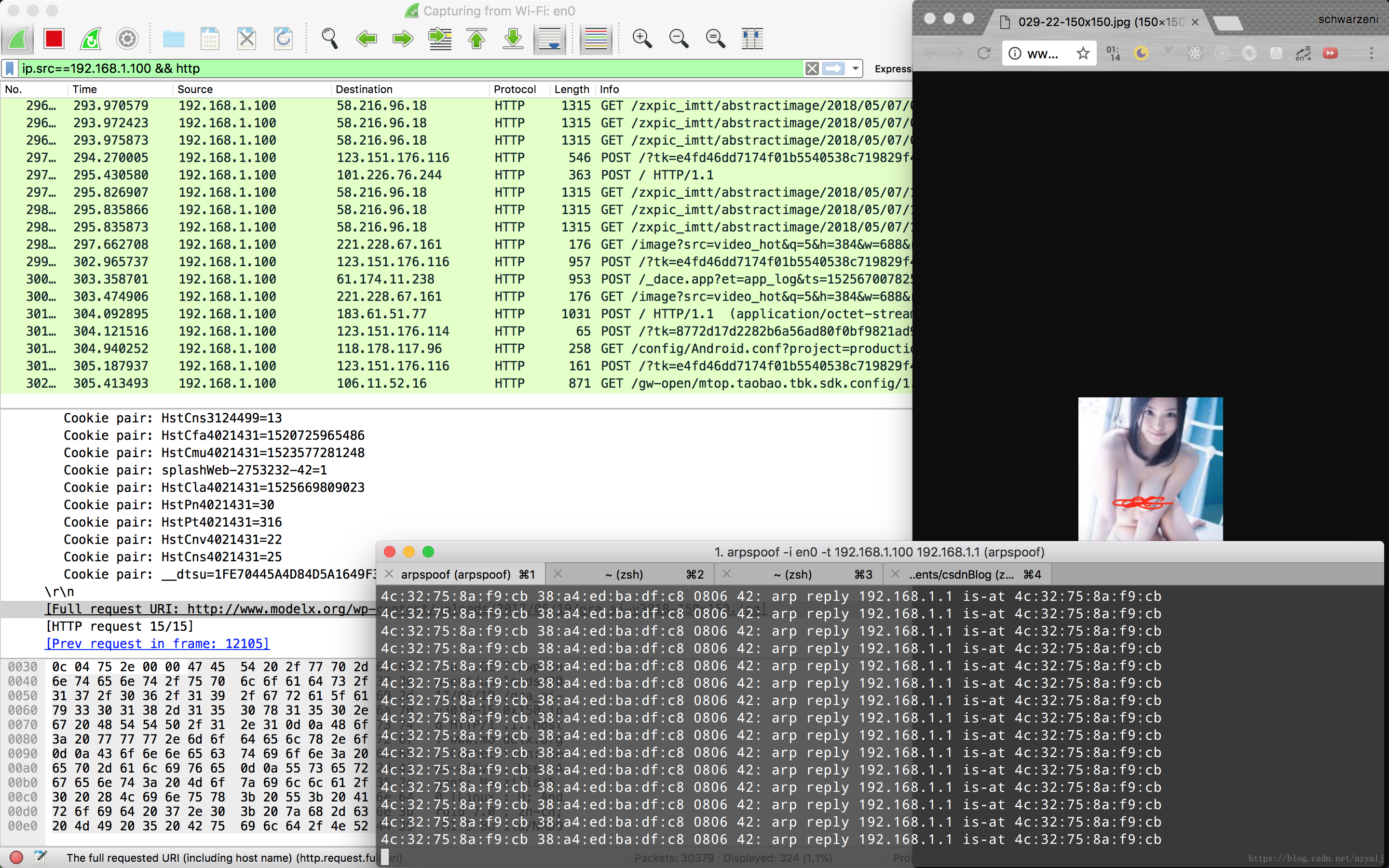Viewport: 1389px width, 868px height.
Task: Close the capture file icon
Action: coord(247,39)
